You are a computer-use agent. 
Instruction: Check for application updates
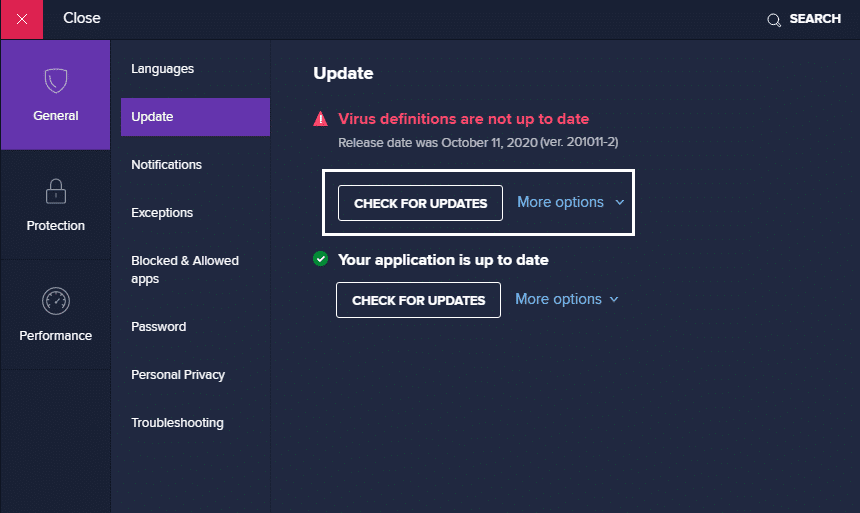click(x=418, y=300)
